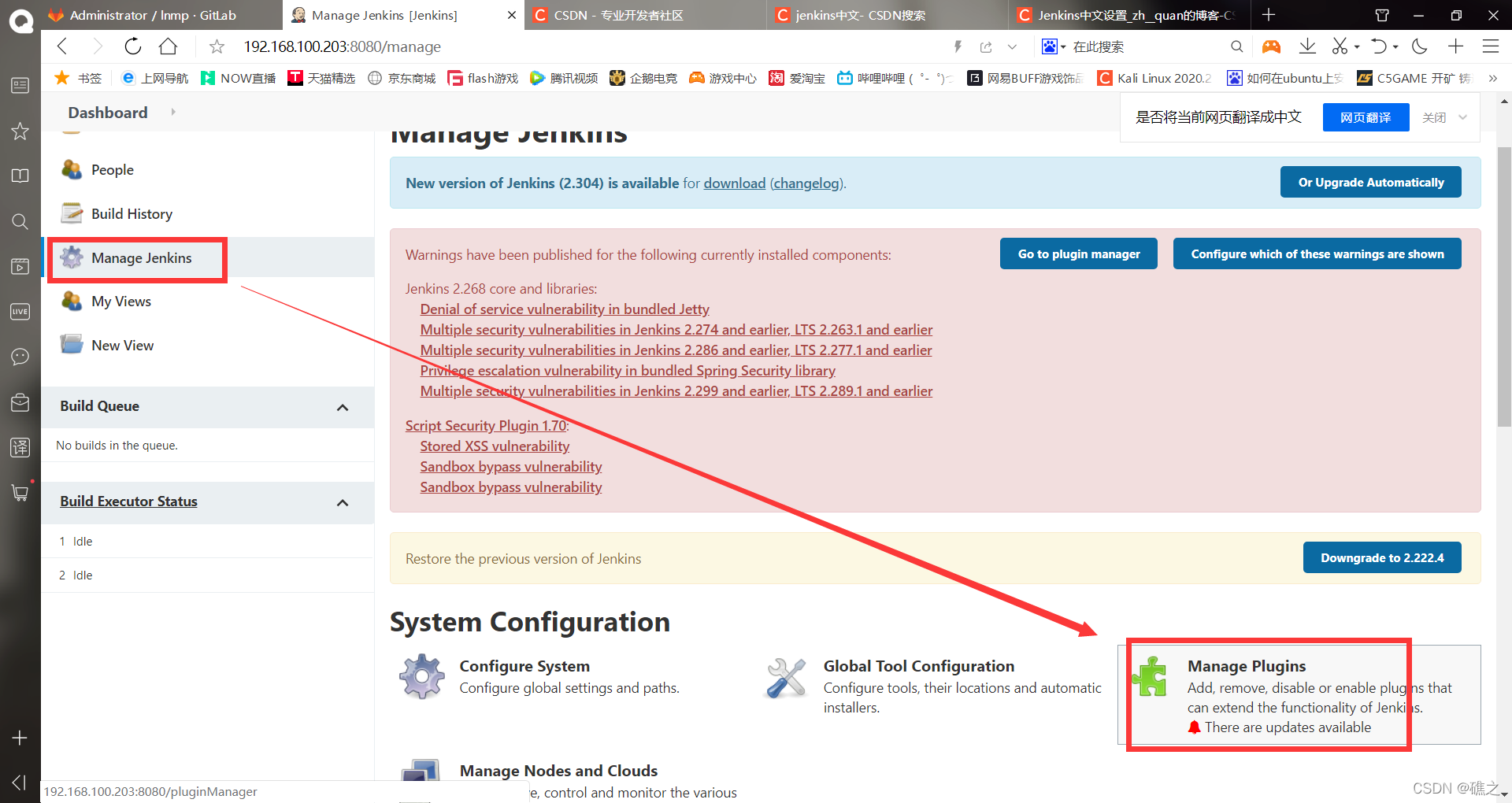Open the downloads icon in toolbar

1307,46
